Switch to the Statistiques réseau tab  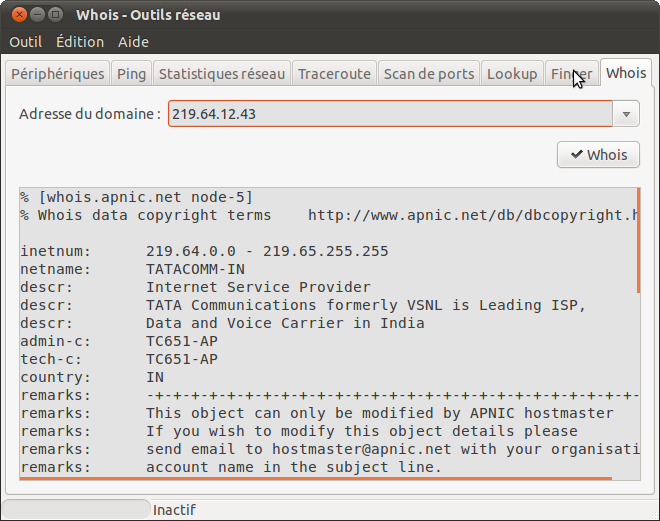222,74
